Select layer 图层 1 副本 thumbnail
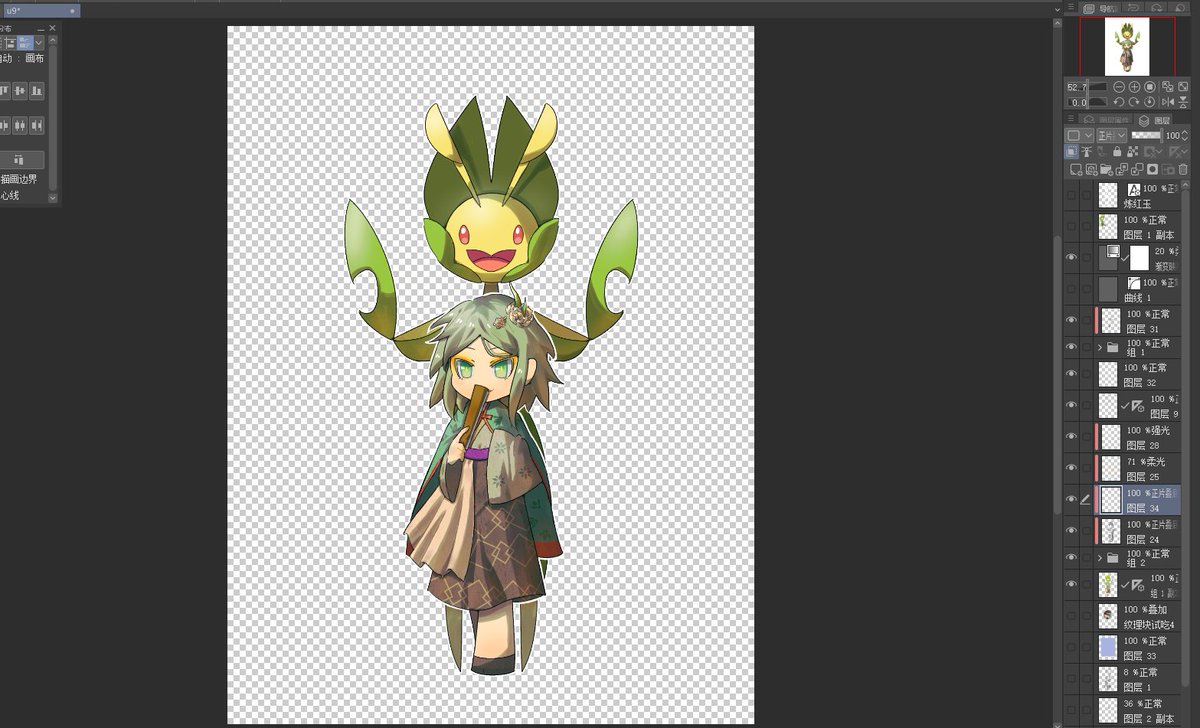Viewport: 1200px width, 728px height. point(1107,226)
